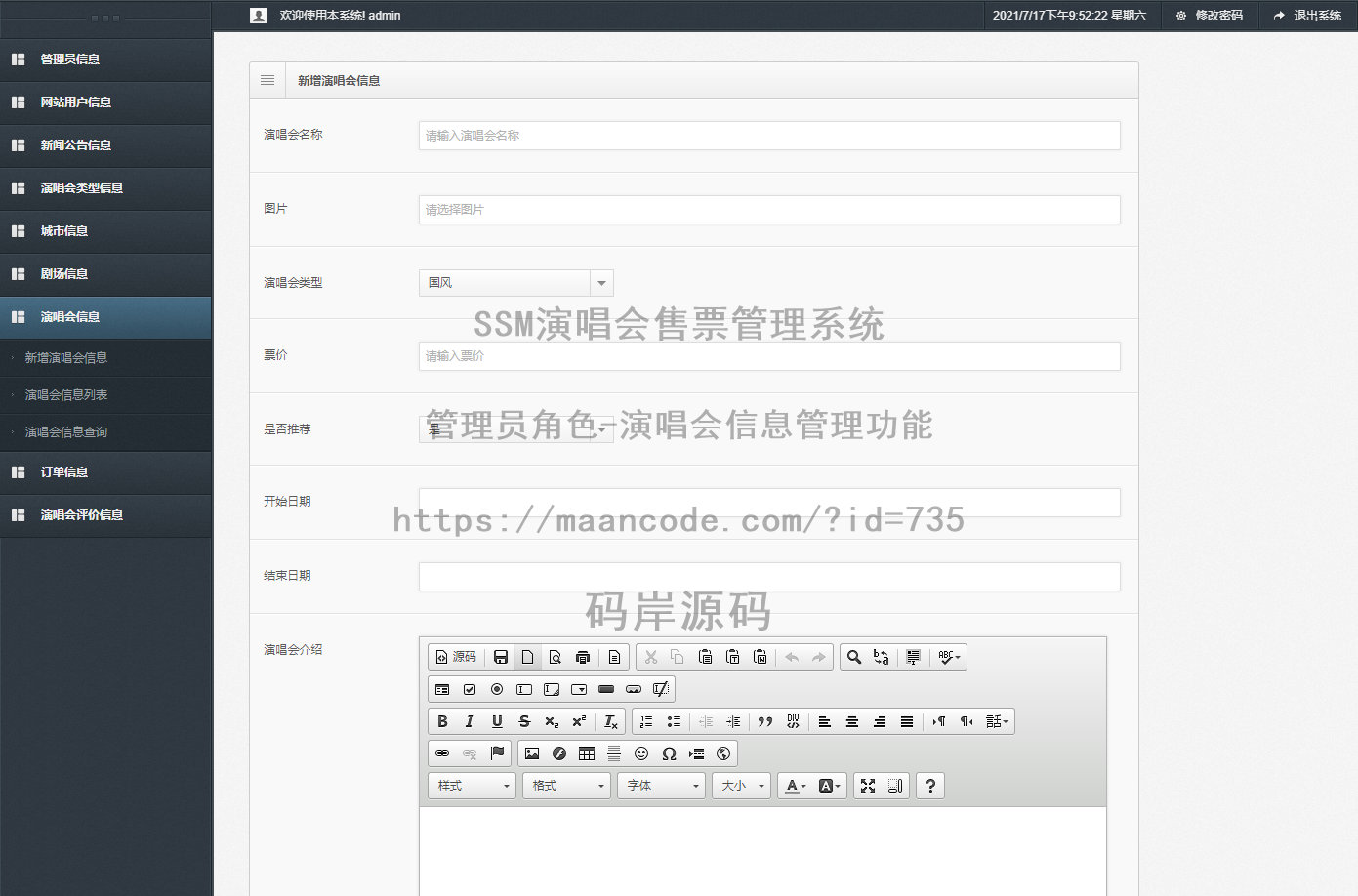Open the 样式 styles dropdown
The height and width of the screenshot is (896, 1358).
pos(473,786)
